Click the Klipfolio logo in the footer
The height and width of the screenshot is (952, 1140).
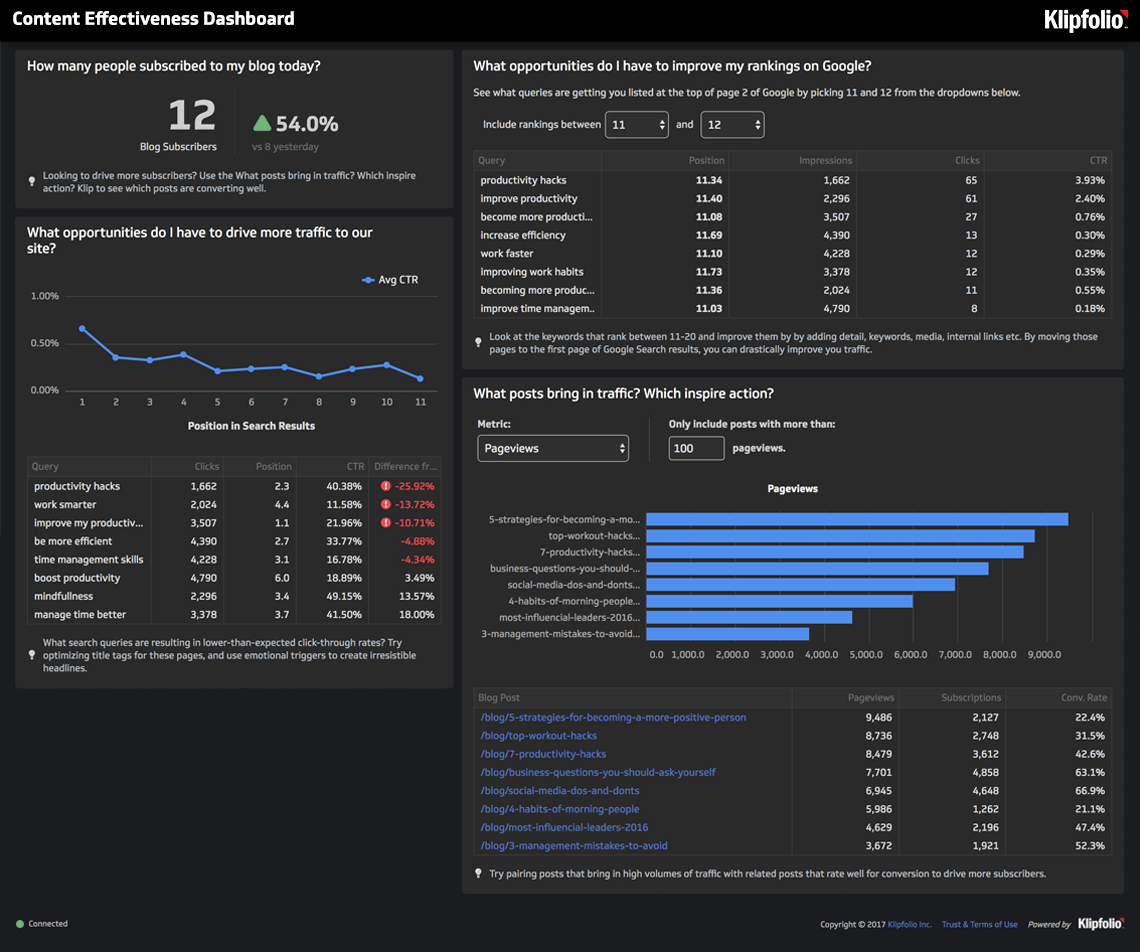[x=1100, y=924]
